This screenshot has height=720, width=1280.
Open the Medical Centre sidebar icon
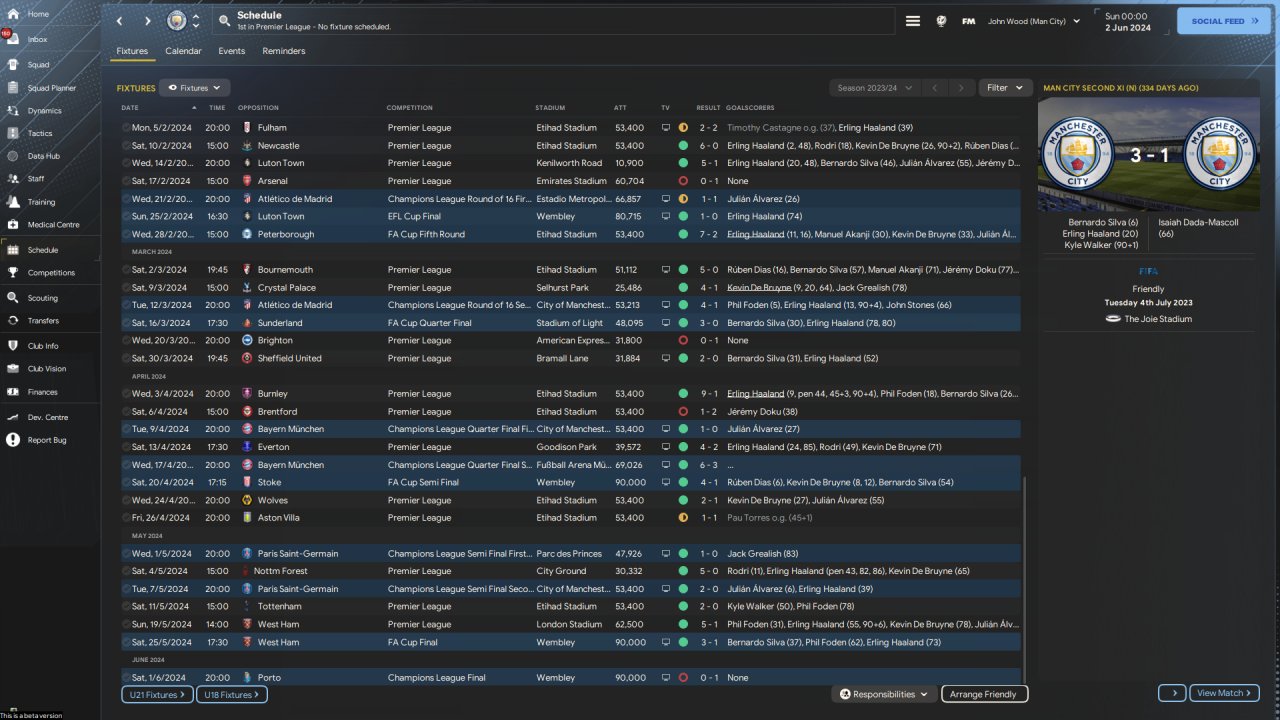tap(13, 225)
